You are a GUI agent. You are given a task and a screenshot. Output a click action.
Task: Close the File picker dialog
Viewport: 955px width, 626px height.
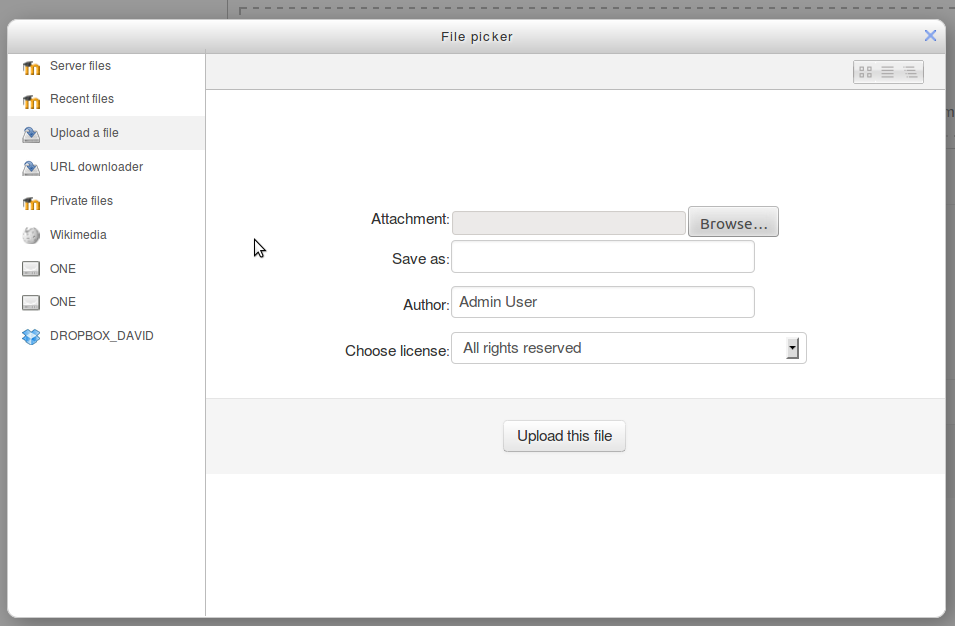tap(930, 36)
